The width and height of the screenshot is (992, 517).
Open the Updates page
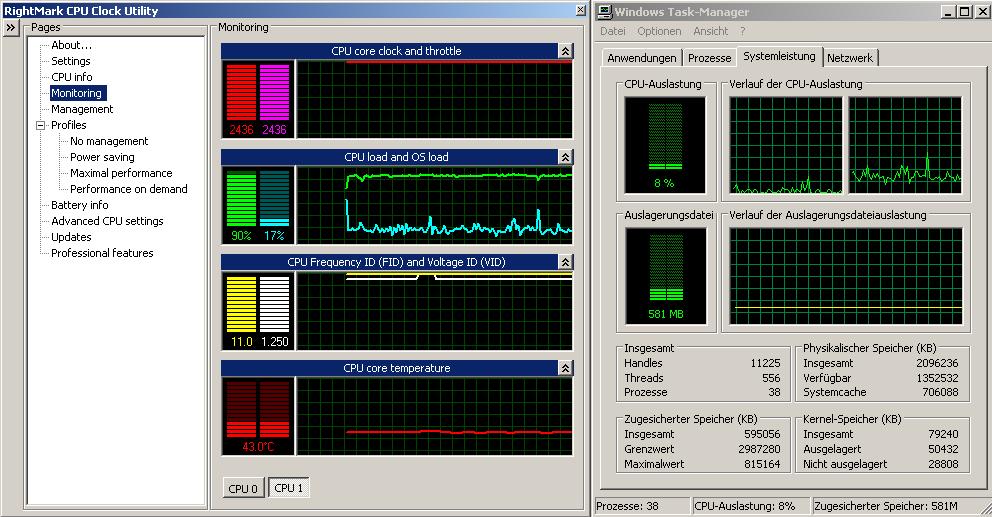tap(71, 237)
